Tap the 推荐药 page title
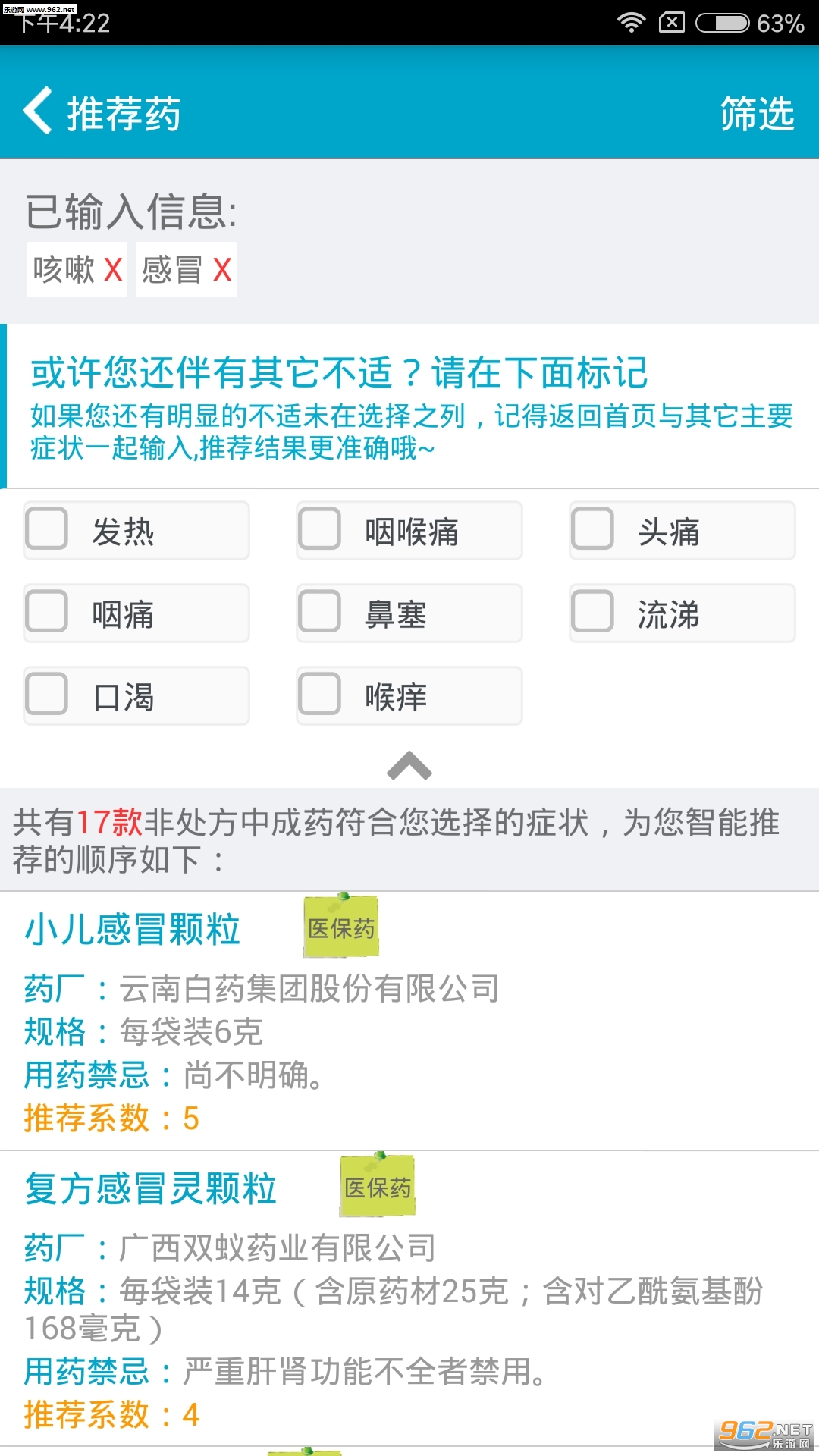The width and height of the screenshot is (819, 1456). tap(124, 114)
